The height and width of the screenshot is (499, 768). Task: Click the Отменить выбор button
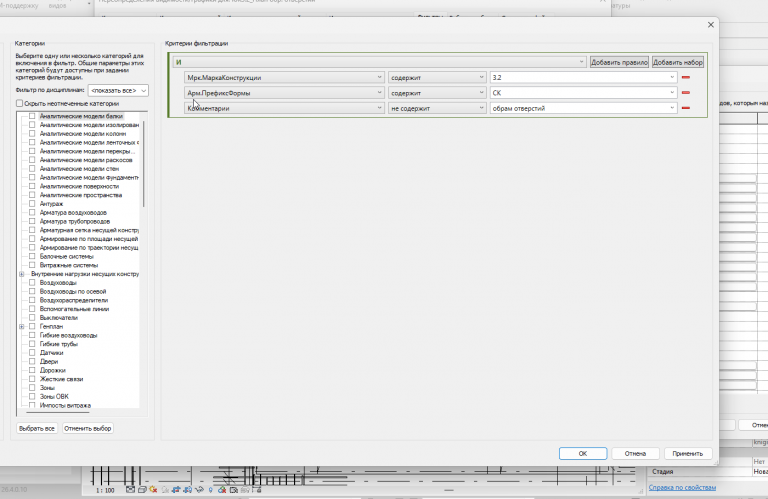[x=88, y=428]
